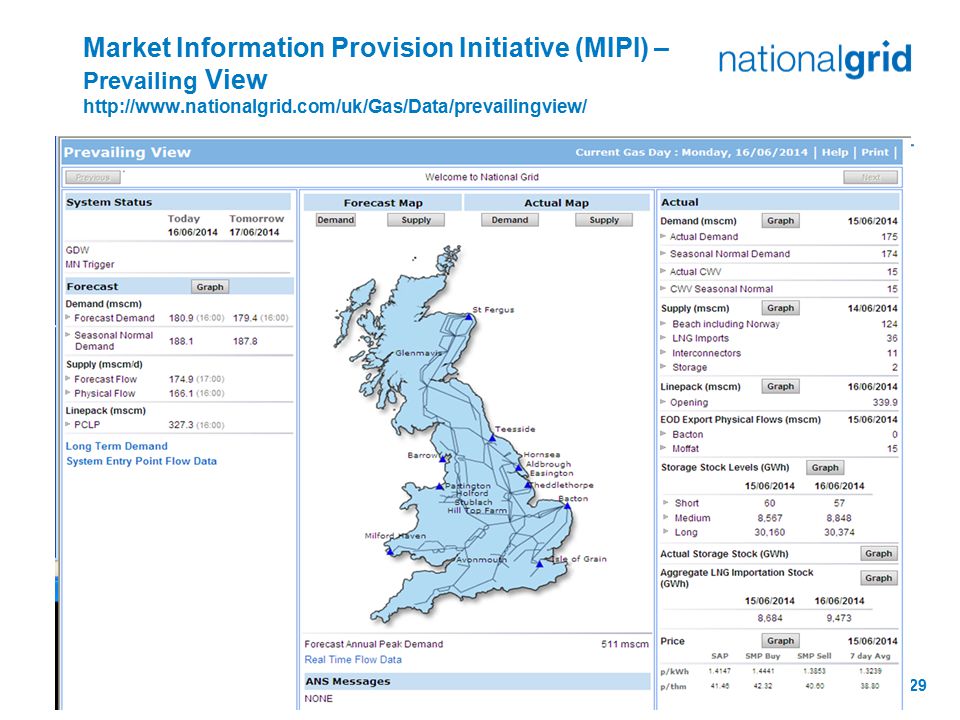This screenshot has width=960, height=720.
Task: Open System Entry Point Flow Data link
Action: [x=141, y=461]
